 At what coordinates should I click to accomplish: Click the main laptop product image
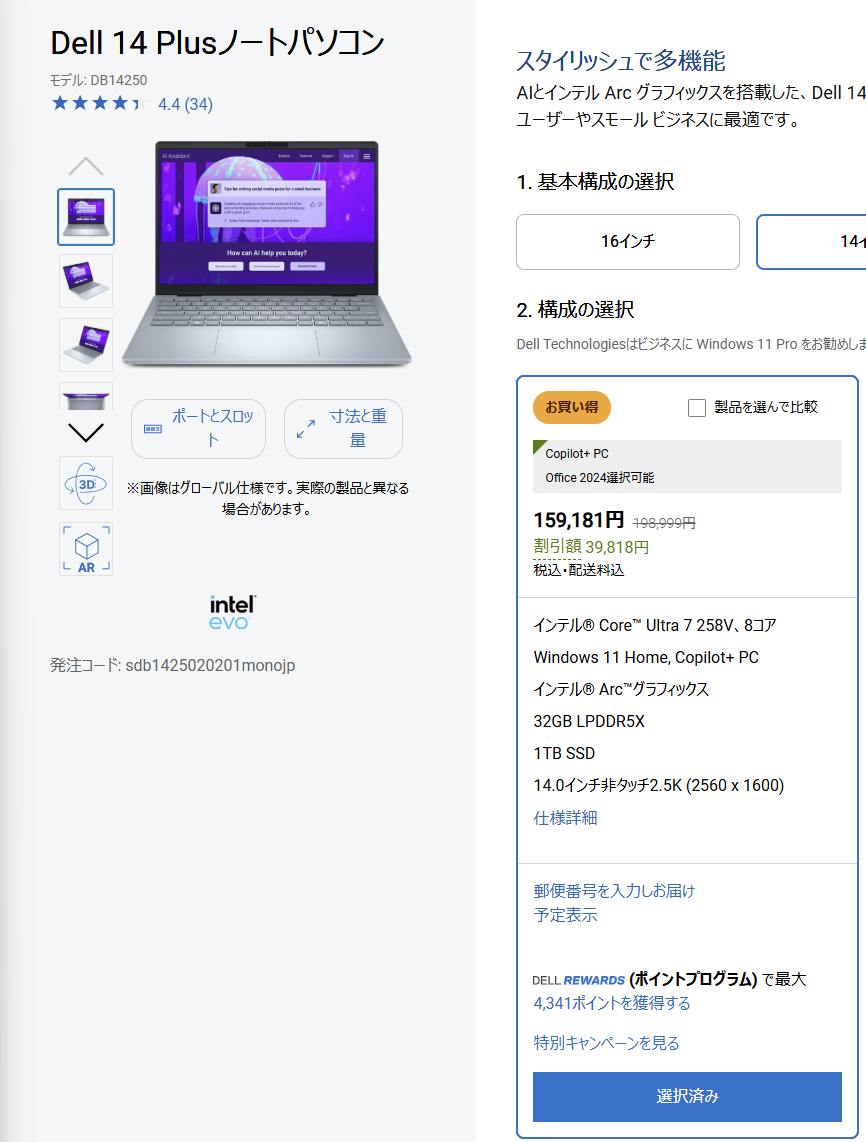[x=267, y=253]
